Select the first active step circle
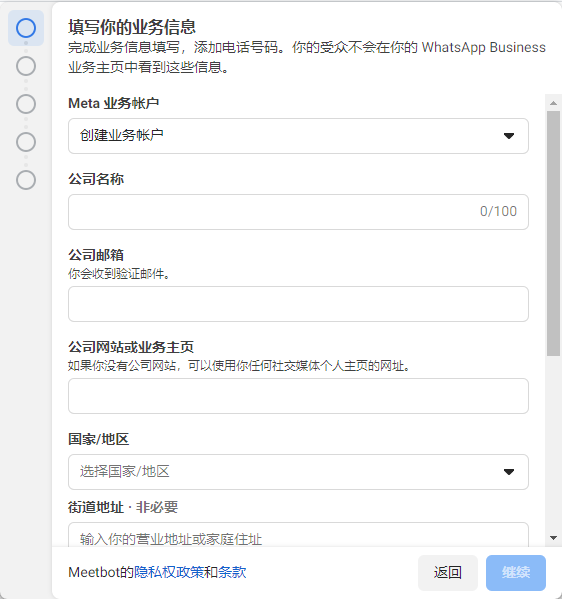Image resolution: width=562 pixels, height=599 pixels. (26, 28)
